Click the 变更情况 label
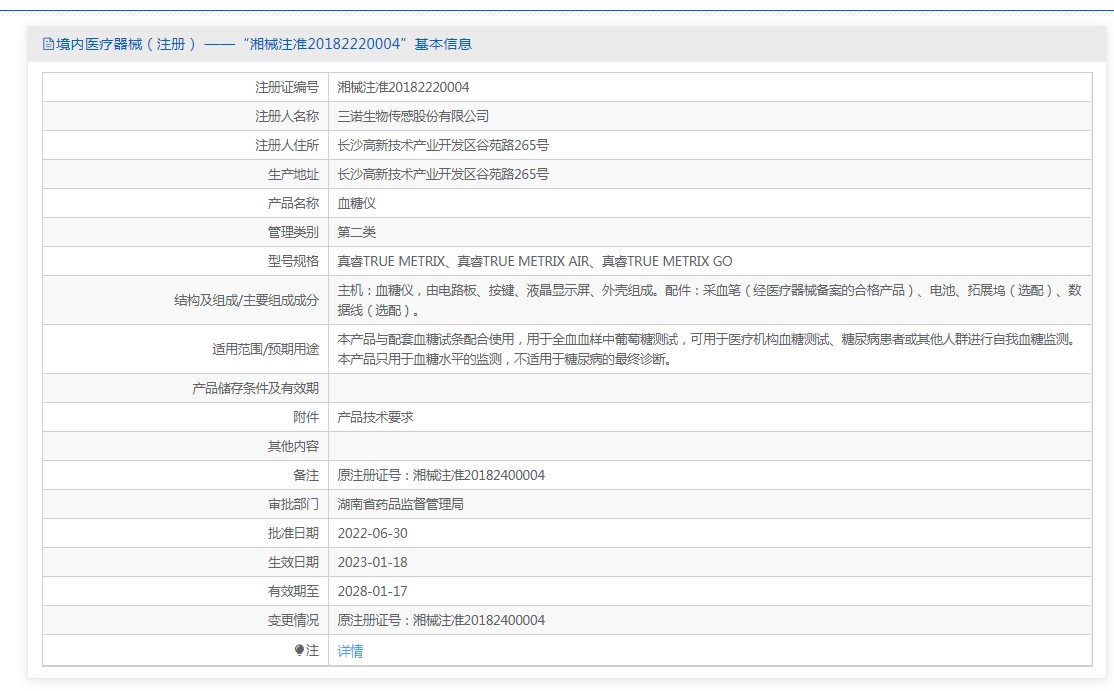Viewport: 1114px width, 691px height. tap(293, 621)
